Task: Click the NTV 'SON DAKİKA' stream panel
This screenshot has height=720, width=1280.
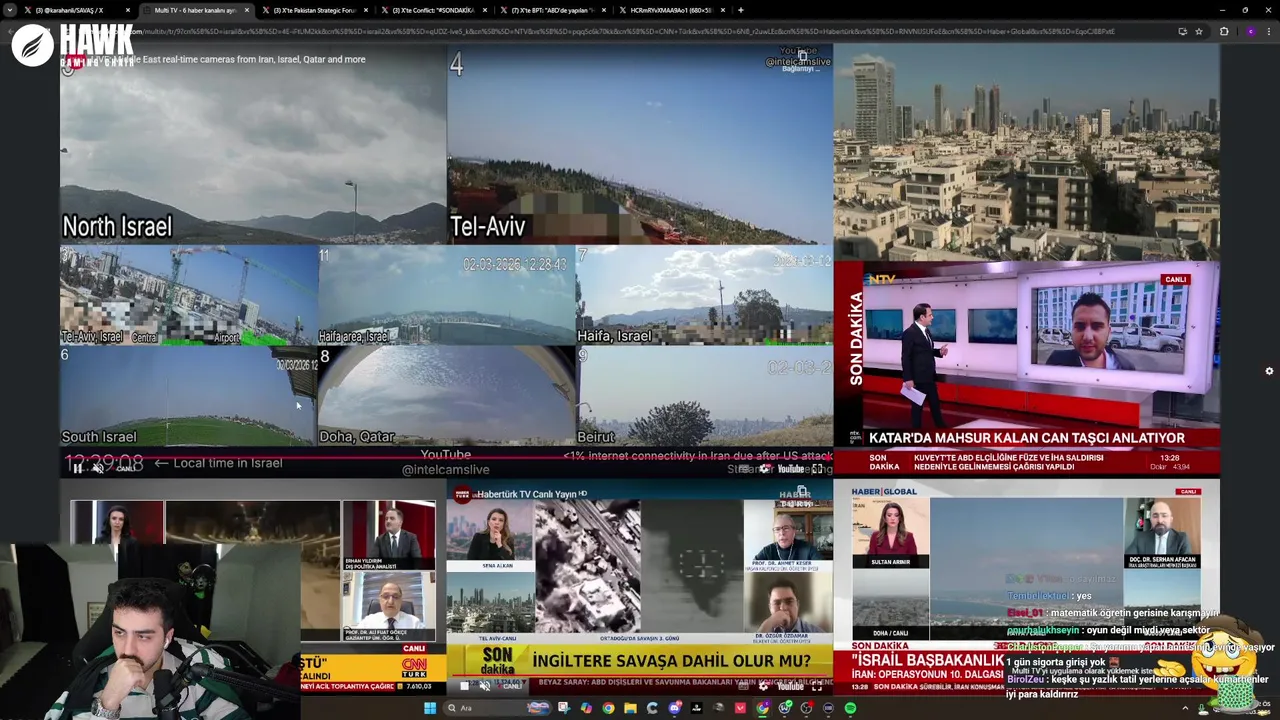Action: pyautogui.click(x=1026, y=369)
